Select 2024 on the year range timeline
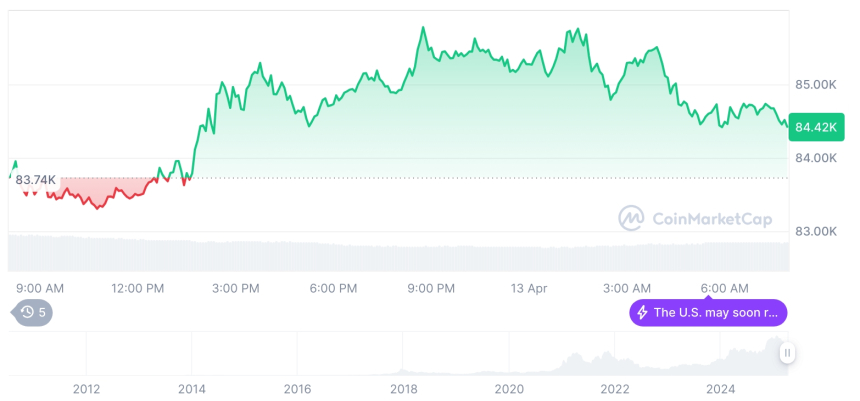The width and height of the screenshot is (860, 401). (720, 389)
